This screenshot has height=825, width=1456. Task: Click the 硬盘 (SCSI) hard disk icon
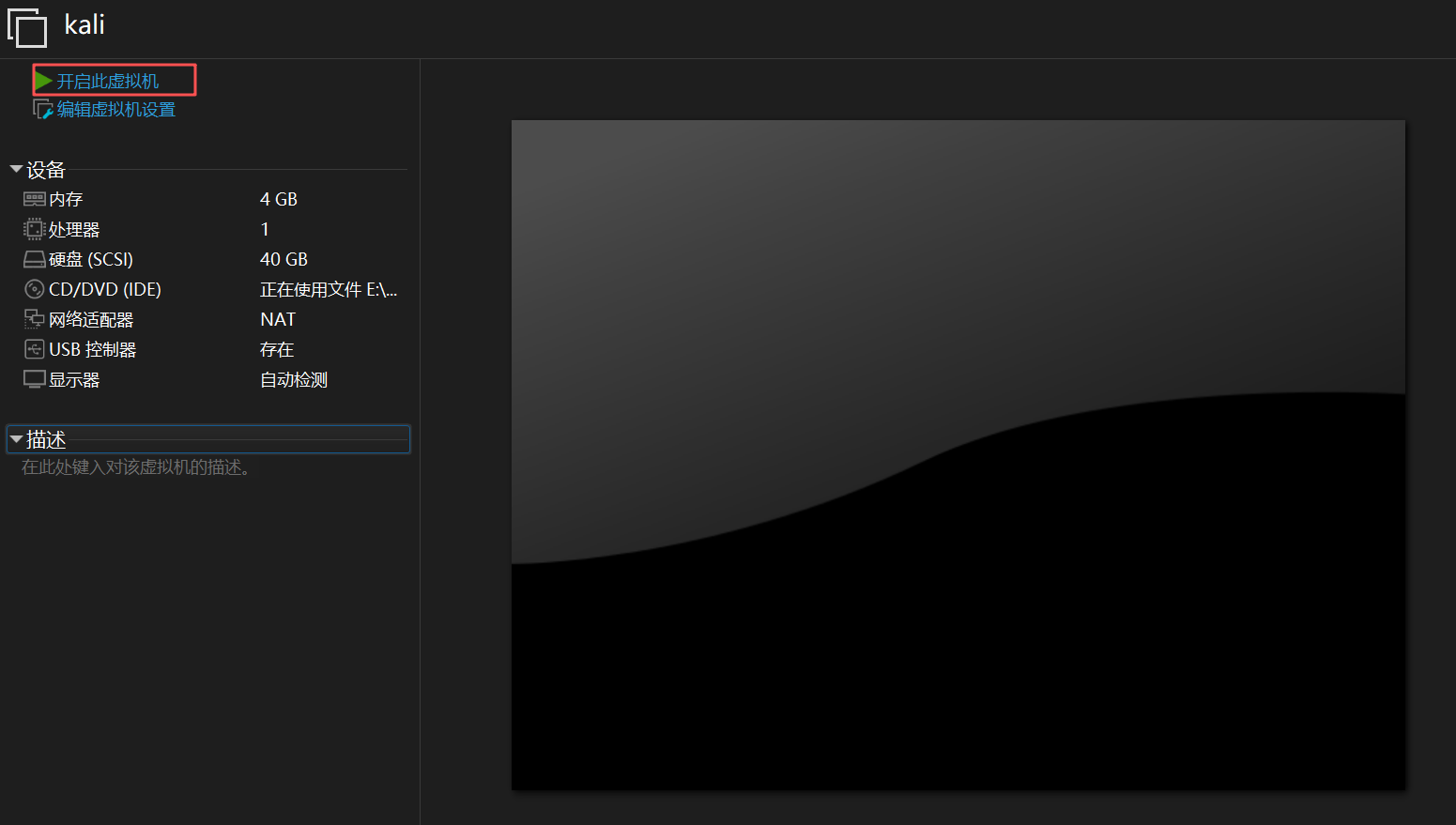[x=34, y=258]
